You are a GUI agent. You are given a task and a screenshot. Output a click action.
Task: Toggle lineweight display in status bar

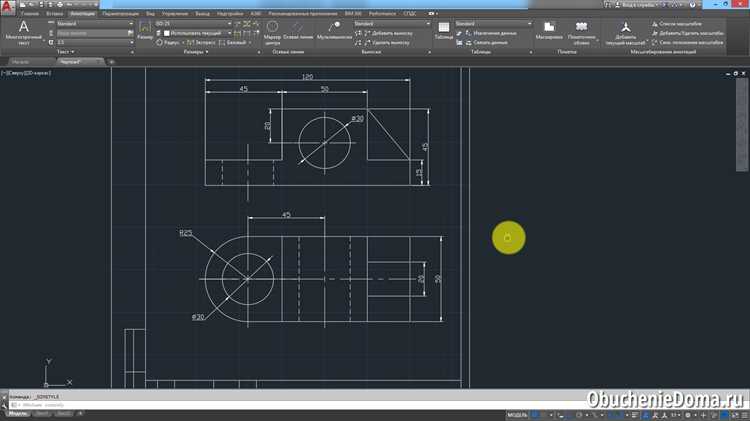pos(635,415)
